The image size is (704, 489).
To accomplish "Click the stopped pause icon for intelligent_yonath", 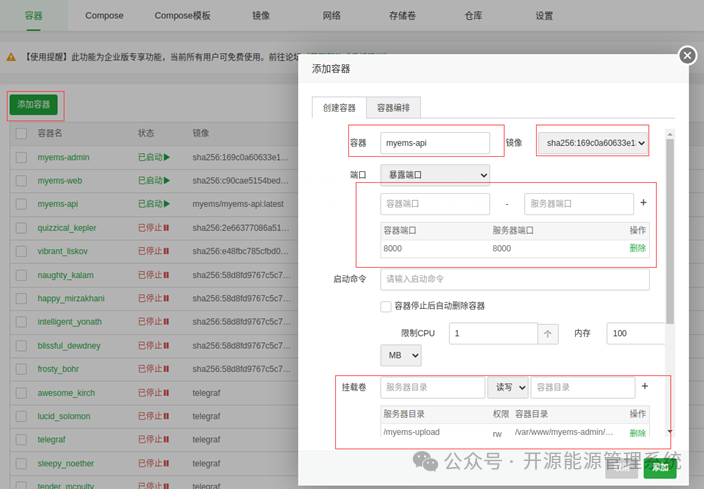I will (167, 322).
